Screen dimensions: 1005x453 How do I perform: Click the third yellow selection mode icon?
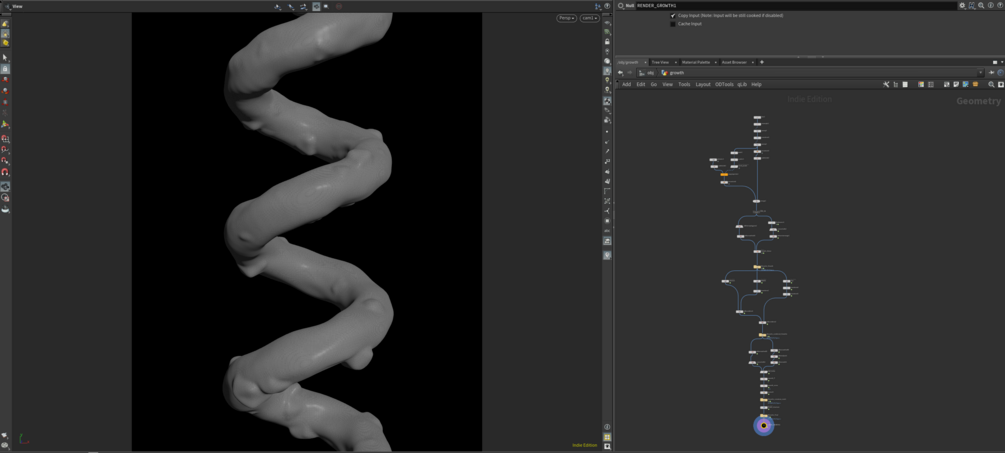[5, 43]
